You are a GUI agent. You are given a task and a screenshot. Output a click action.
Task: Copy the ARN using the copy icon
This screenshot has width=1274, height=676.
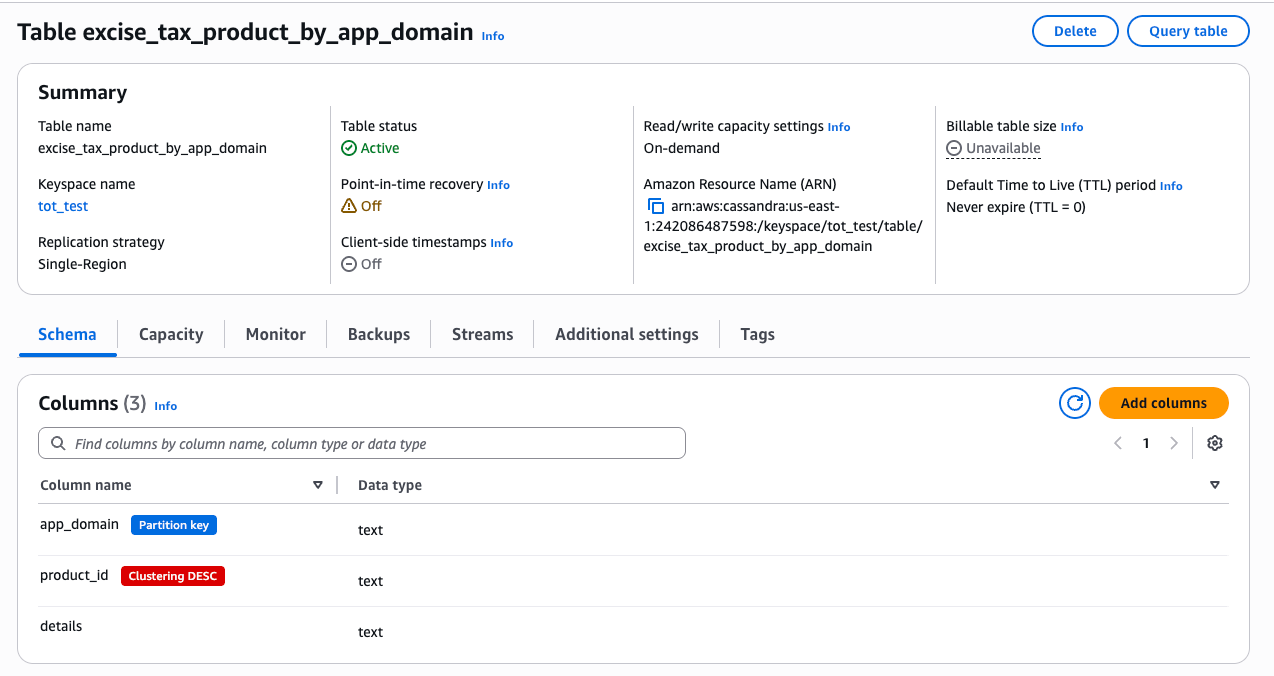pyautogui.click(x=656, y=206)
